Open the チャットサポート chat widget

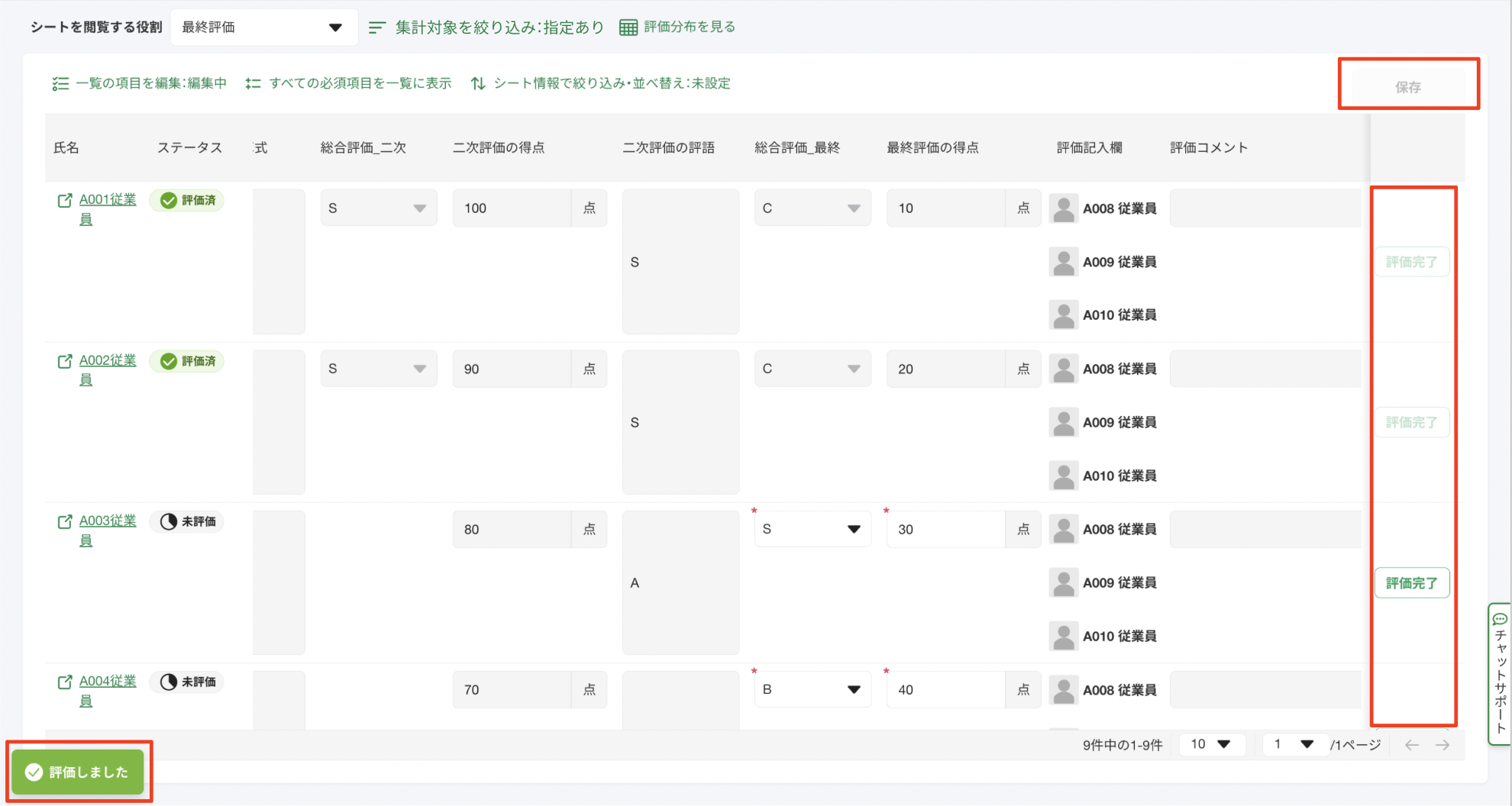[1500, 672]
